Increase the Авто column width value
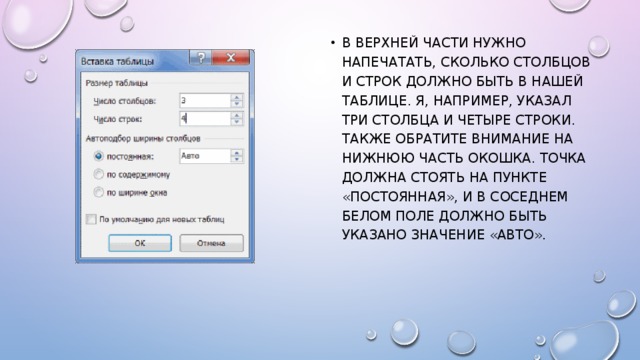Screen dimensions: 640x360 pos(237,153)
